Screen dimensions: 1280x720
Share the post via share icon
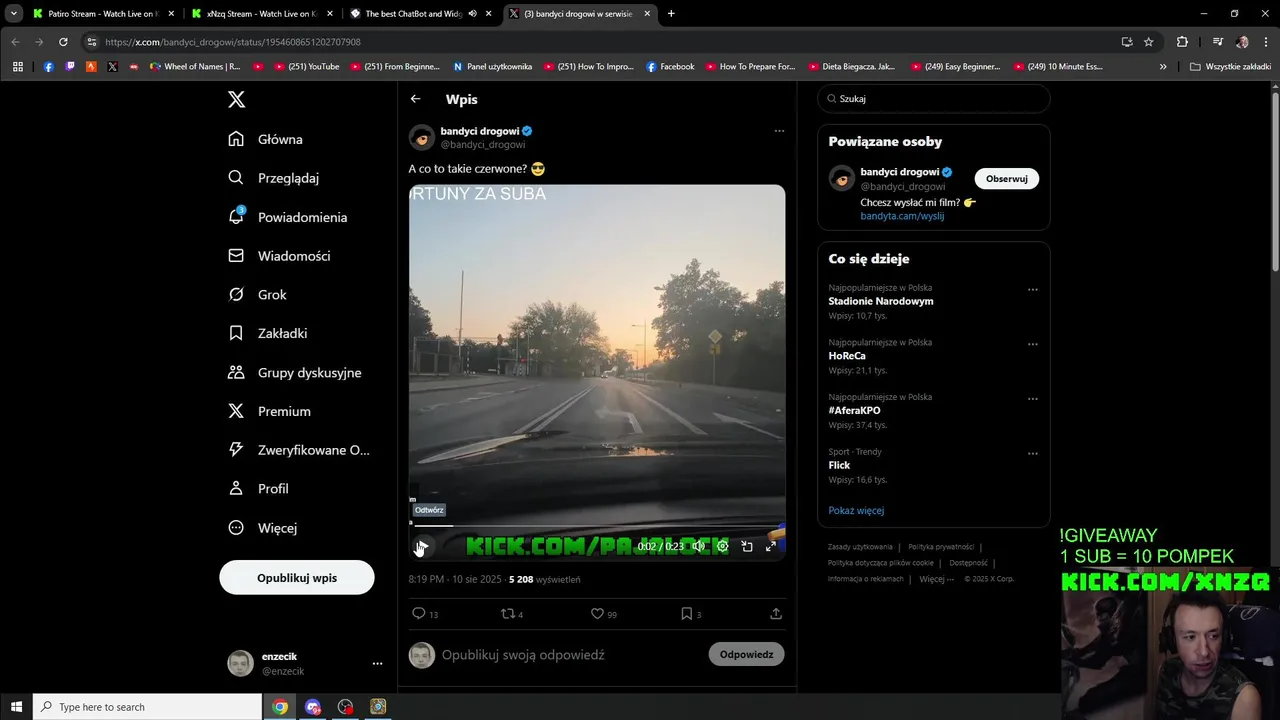click(x=776, y=614)
